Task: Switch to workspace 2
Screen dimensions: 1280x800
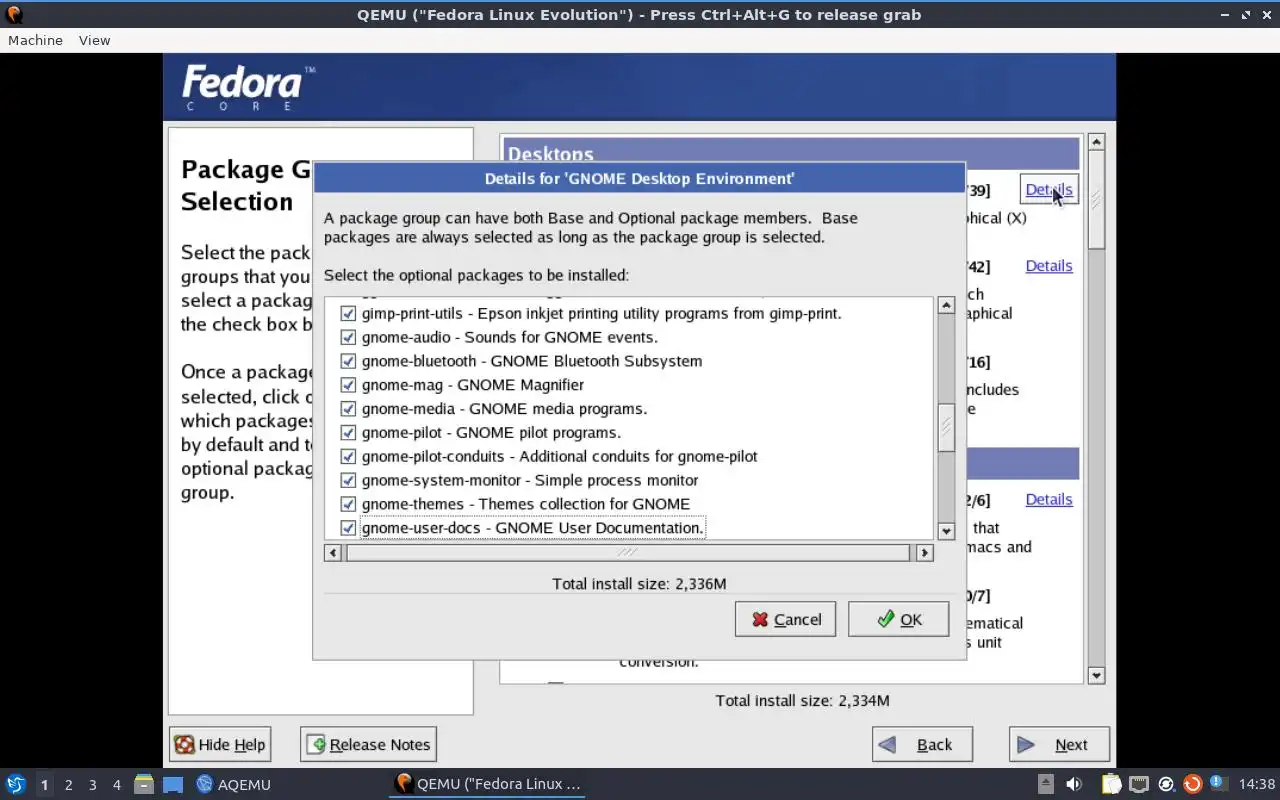Action: (x=68, y=784)
